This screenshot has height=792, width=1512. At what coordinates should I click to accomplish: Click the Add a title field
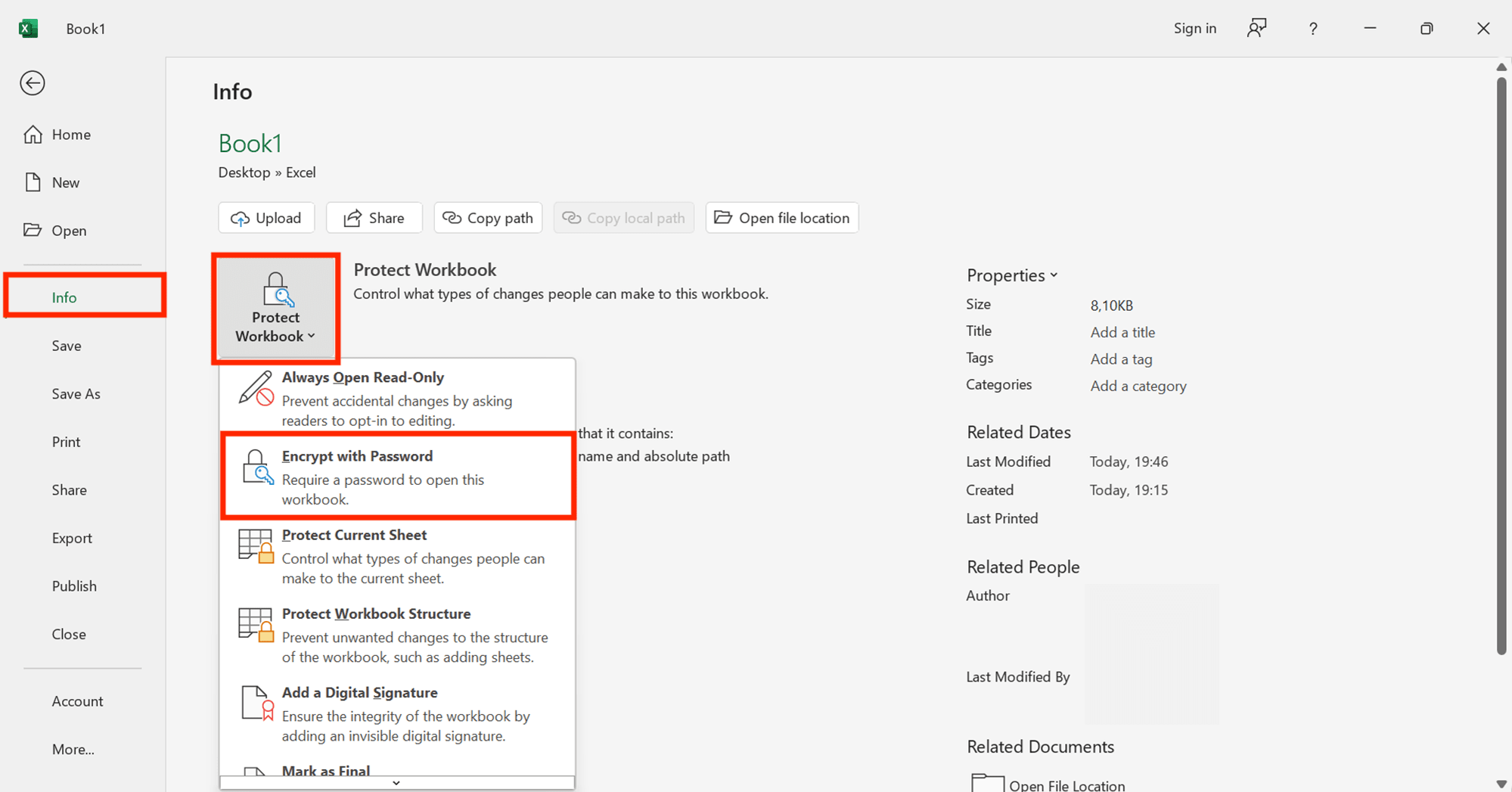1122,332
